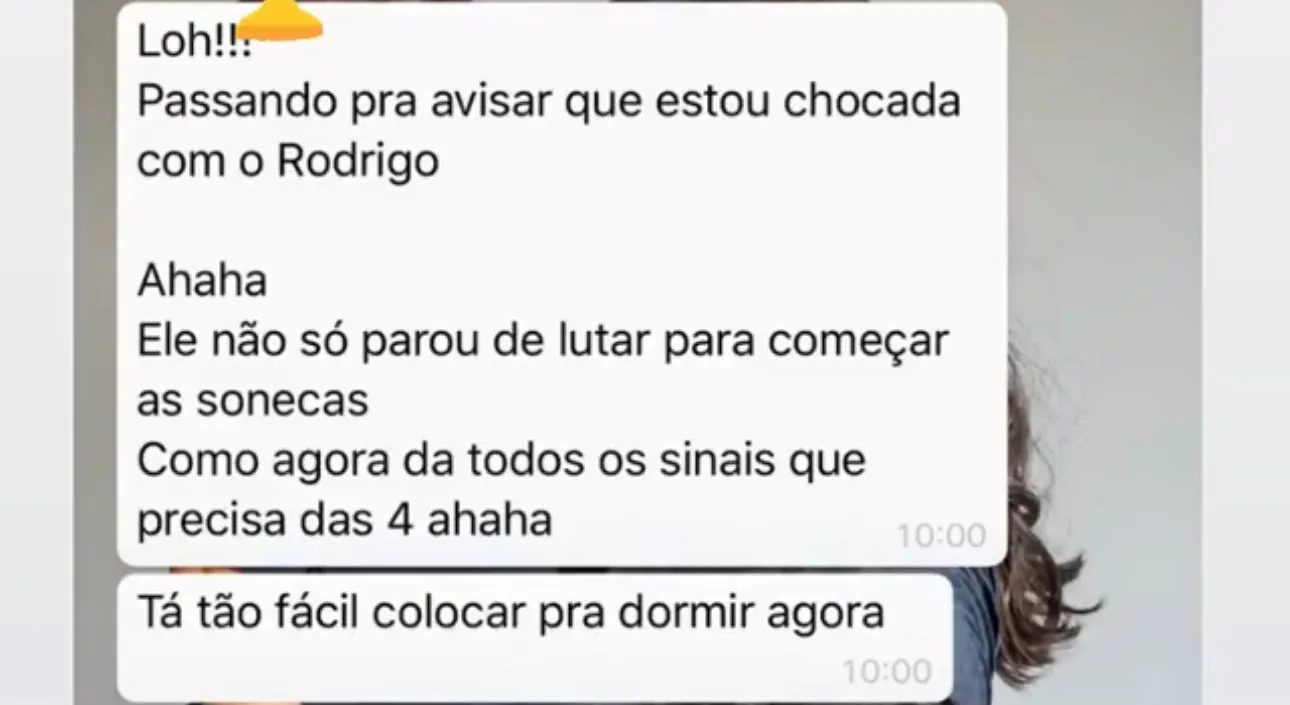Click the word Rodrigo in the message
Image resolution: width=1290 pixels, height=705 pixels.
tap(357, 163)
